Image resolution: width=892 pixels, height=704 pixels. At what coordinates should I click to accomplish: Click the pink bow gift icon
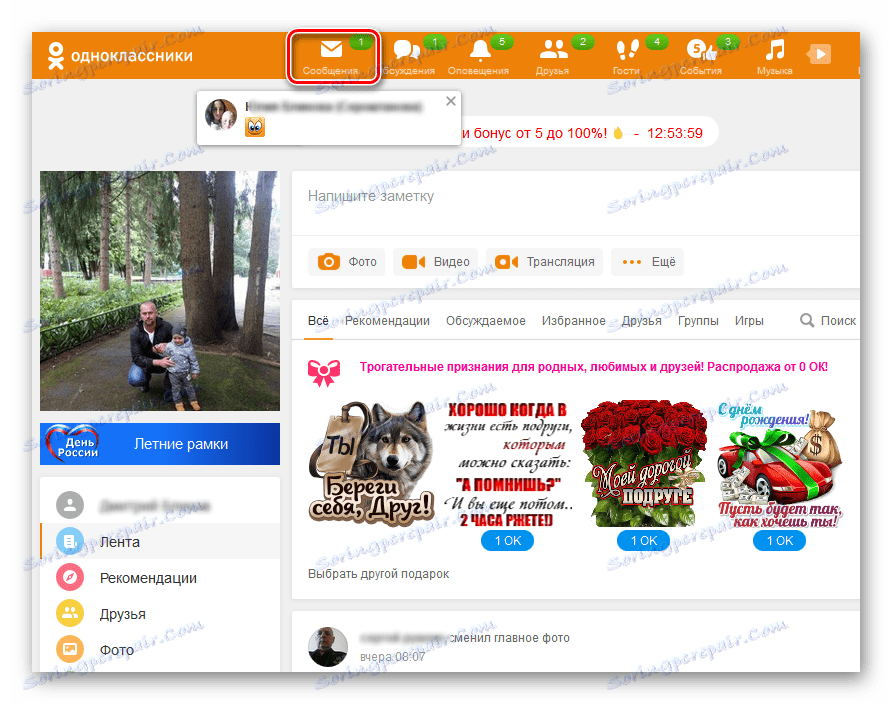pos(324,372)
